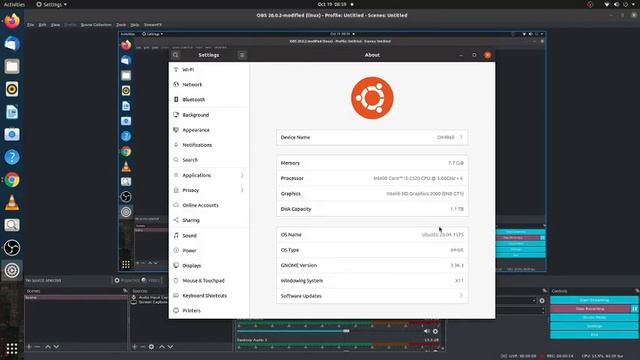Screen dimensions: 640x360
Task: Open the hamburger menu in Settings header
Action: (242, 55)
